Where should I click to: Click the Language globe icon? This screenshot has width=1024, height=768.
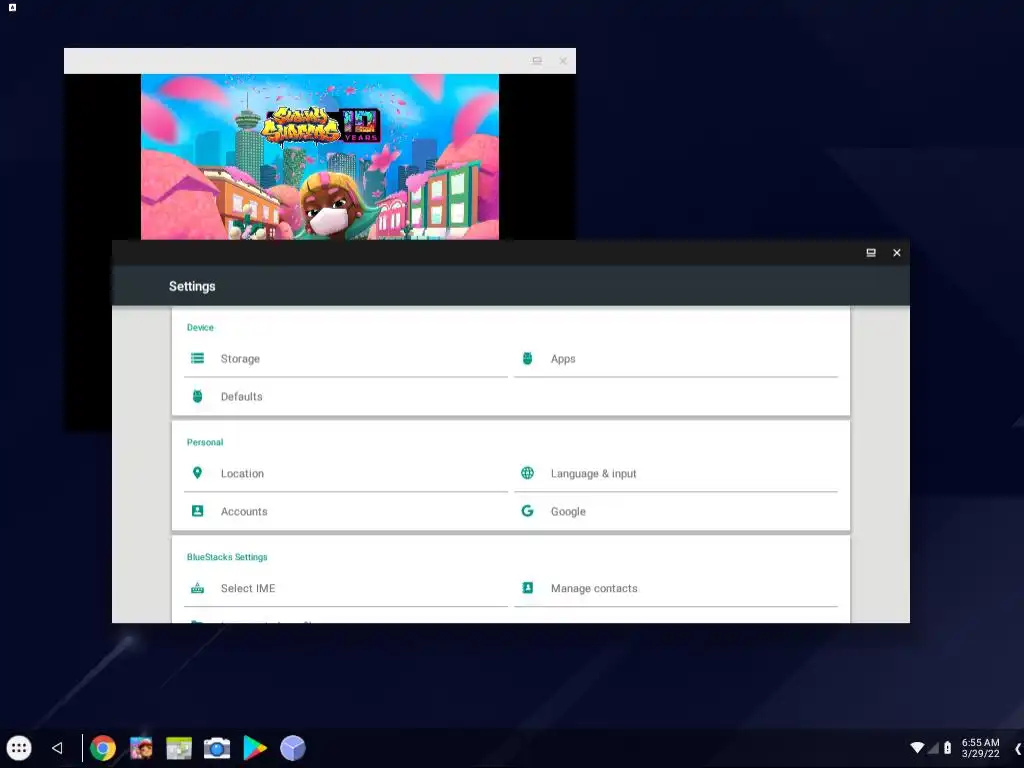pos(528,473)
